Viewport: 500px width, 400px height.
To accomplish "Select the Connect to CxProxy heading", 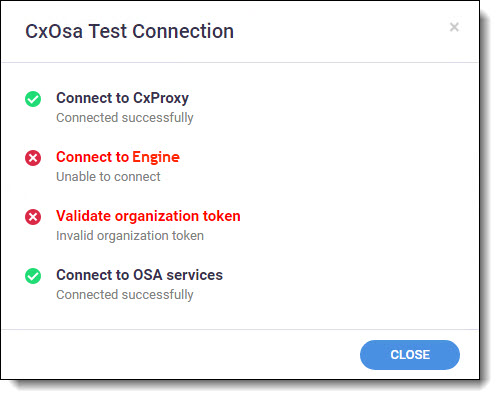I will click(122, 98).
